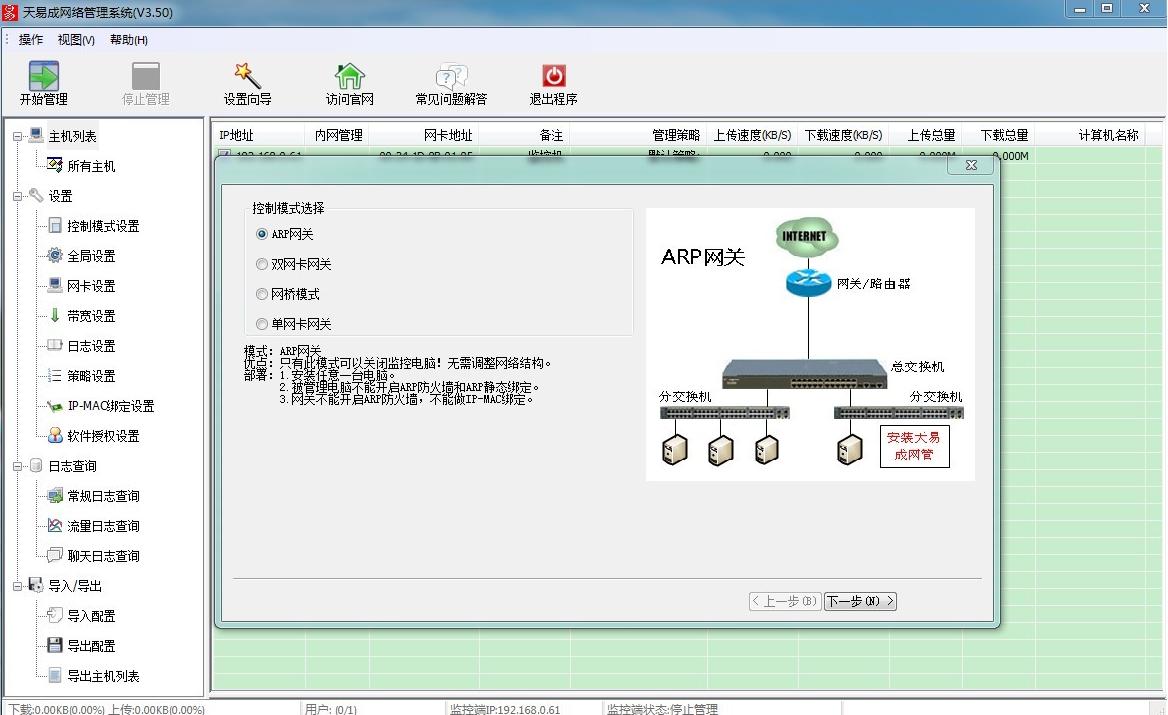1168x715 pixels.
Task: Open the 视图(V) menu
Action: 76,39
